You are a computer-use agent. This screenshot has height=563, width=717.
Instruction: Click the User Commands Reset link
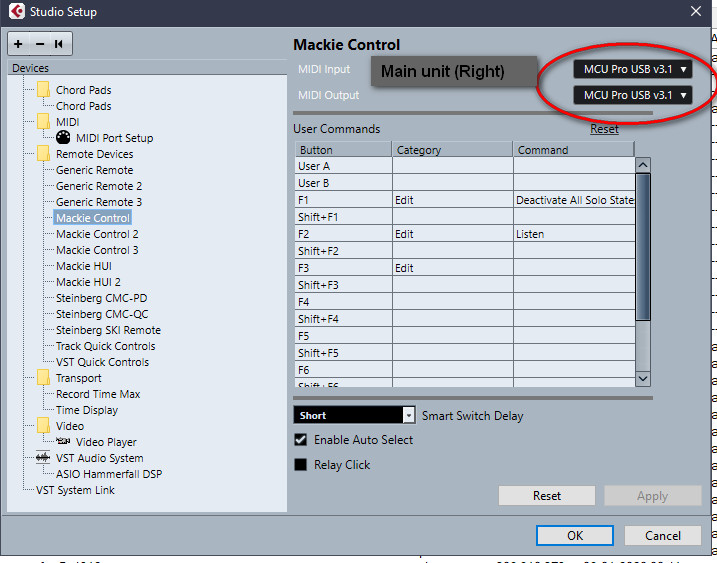[604, 129]
